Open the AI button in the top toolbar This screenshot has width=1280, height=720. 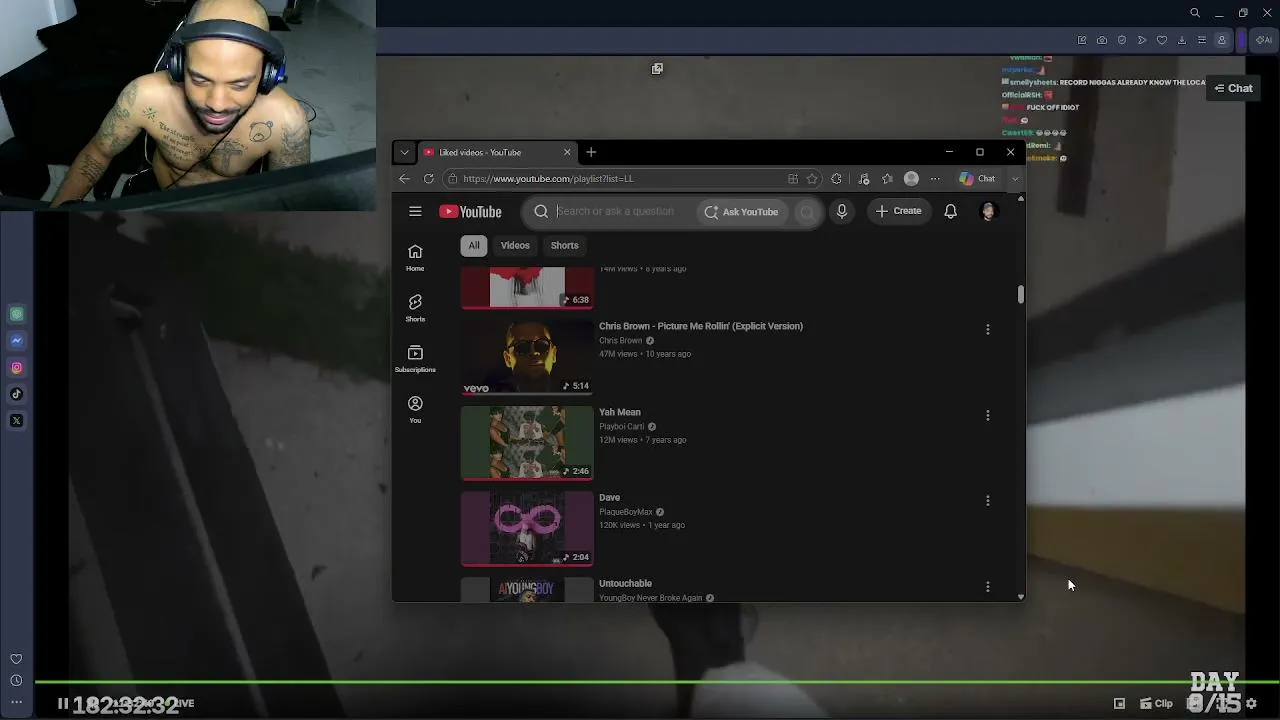[x=1264, y=40]
